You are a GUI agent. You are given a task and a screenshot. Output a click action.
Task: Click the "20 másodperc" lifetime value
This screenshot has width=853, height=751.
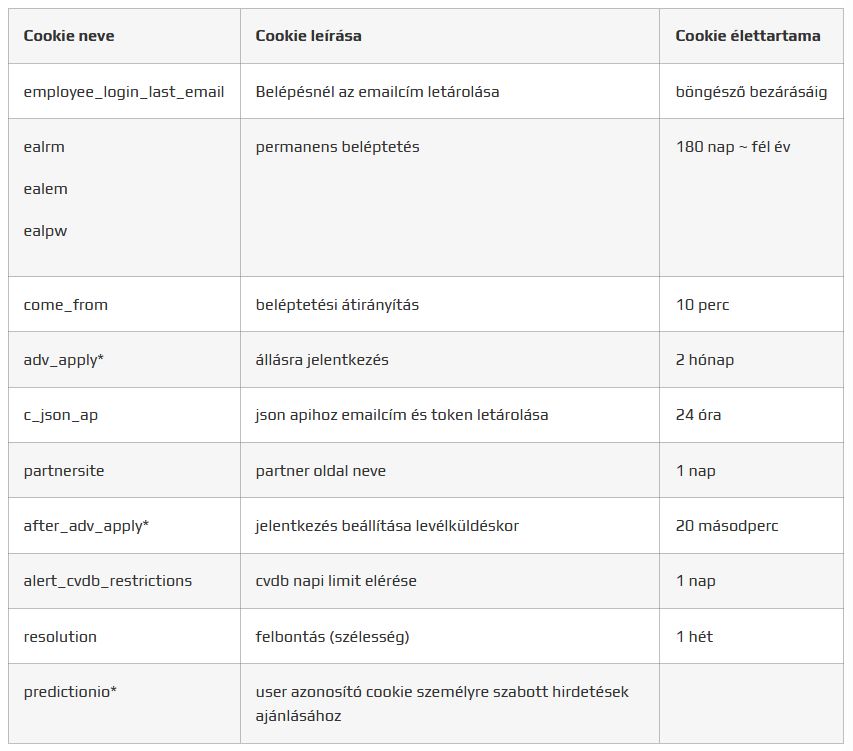click(727, 526)
